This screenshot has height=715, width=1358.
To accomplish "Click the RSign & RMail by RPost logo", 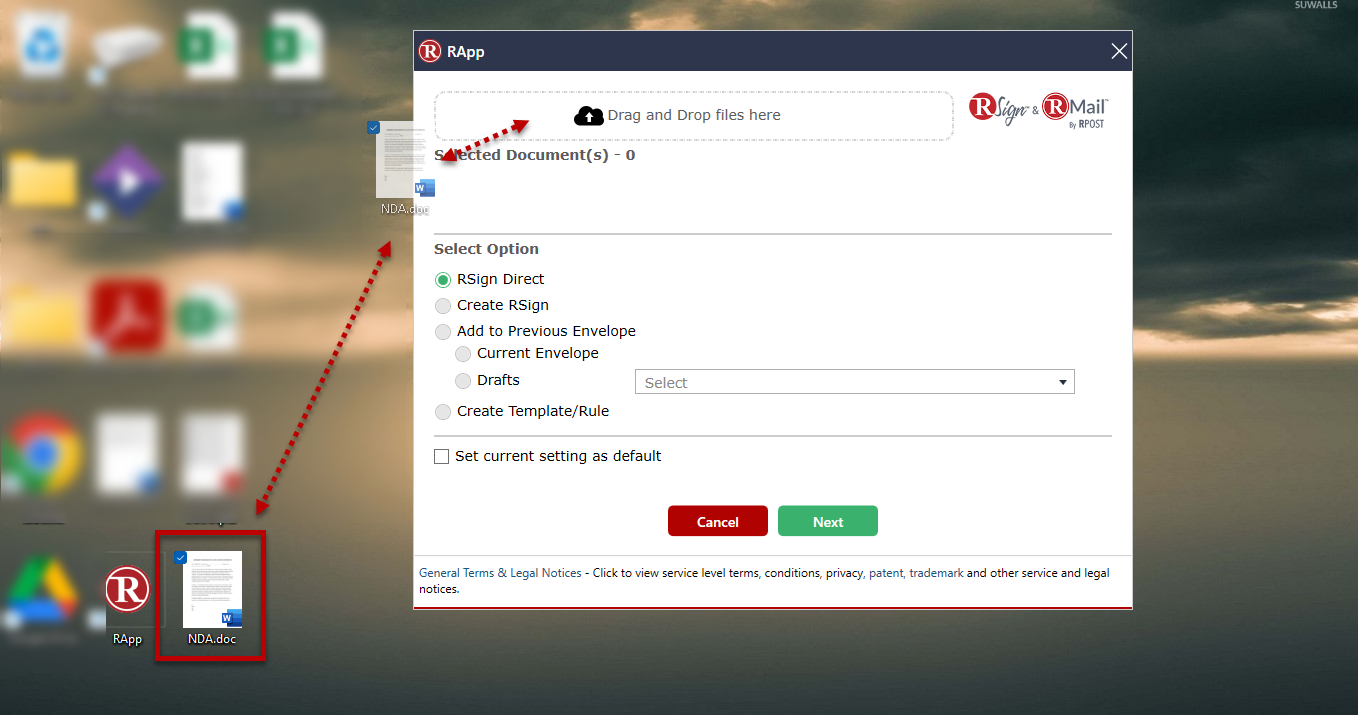I will [1039, 110].
